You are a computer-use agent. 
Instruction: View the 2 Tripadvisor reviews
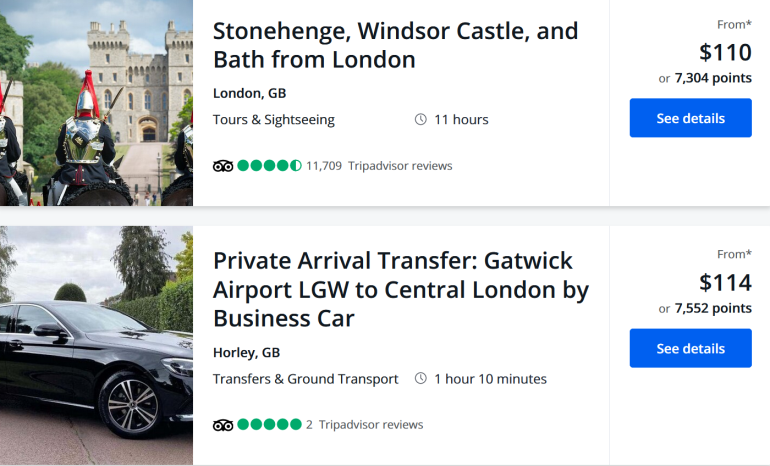pyautogui.click(x=364, y=424)
